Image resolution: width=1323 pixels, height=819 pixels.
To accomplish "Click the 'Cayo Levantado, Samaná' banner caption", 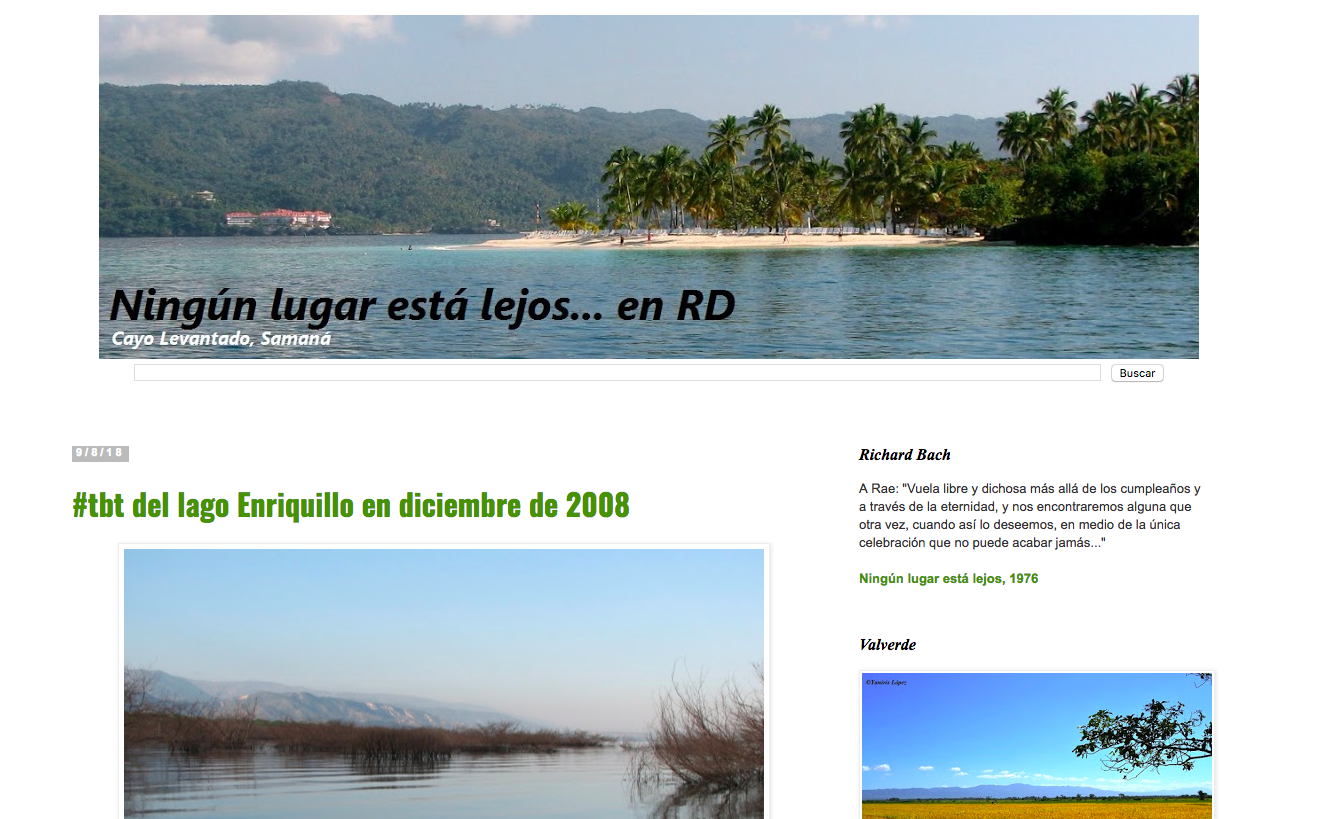I will (x=221, y=339).
